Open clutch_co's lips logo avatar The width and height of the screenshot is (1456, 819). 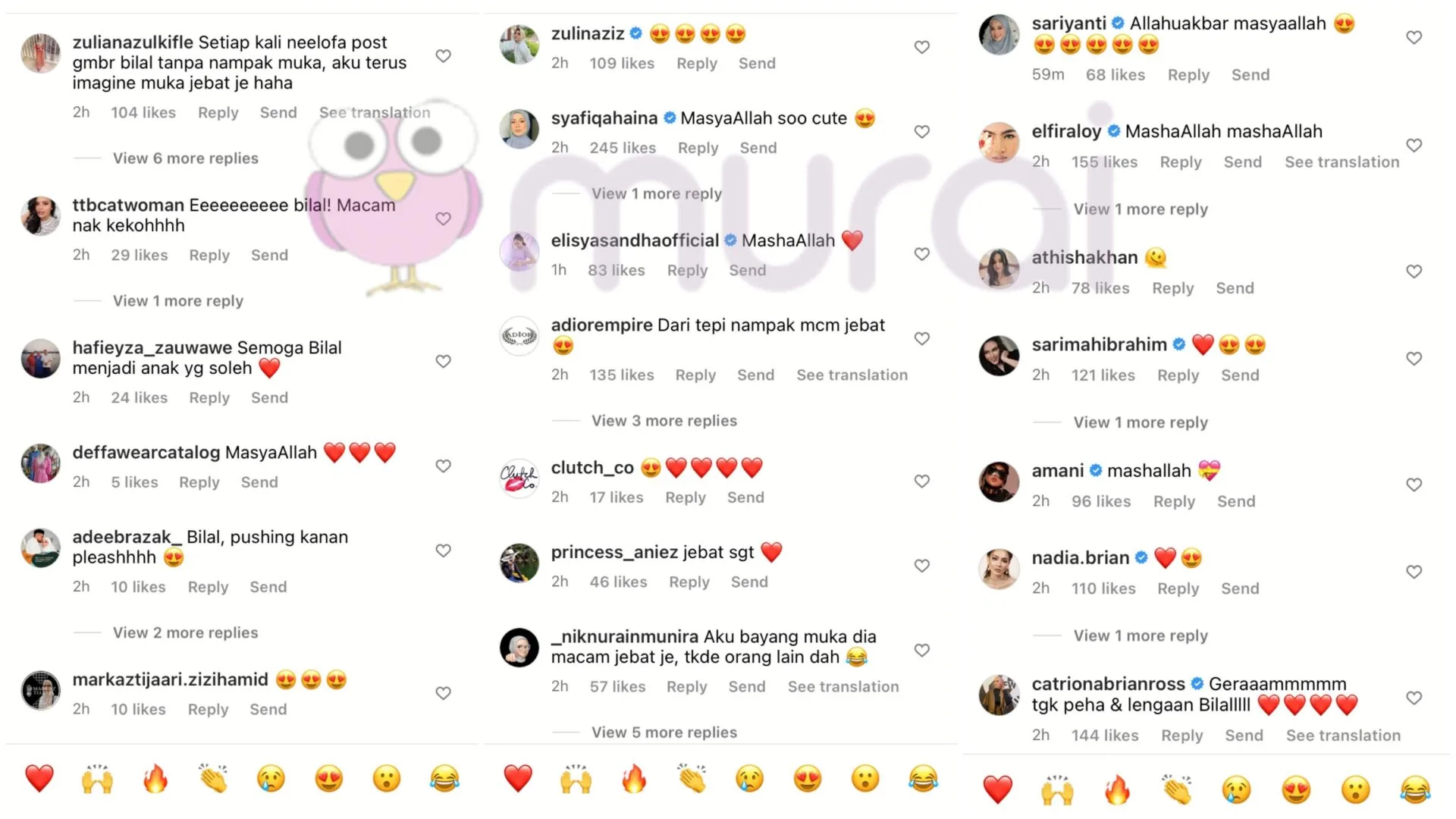519,478
